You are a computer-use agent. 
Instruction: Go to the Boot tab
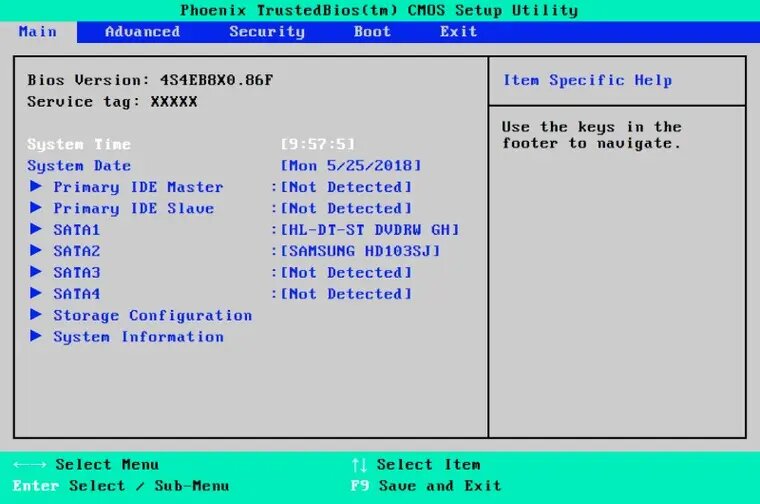(372, 32)
